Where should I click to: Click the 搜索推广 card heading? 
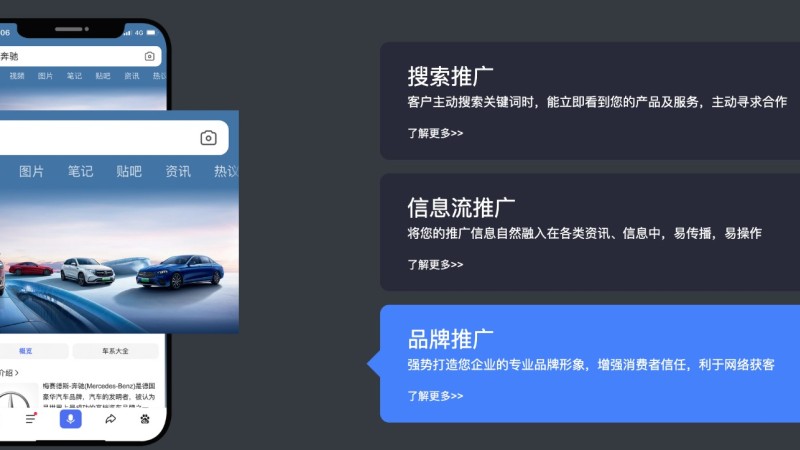click(x=451, y=77)
